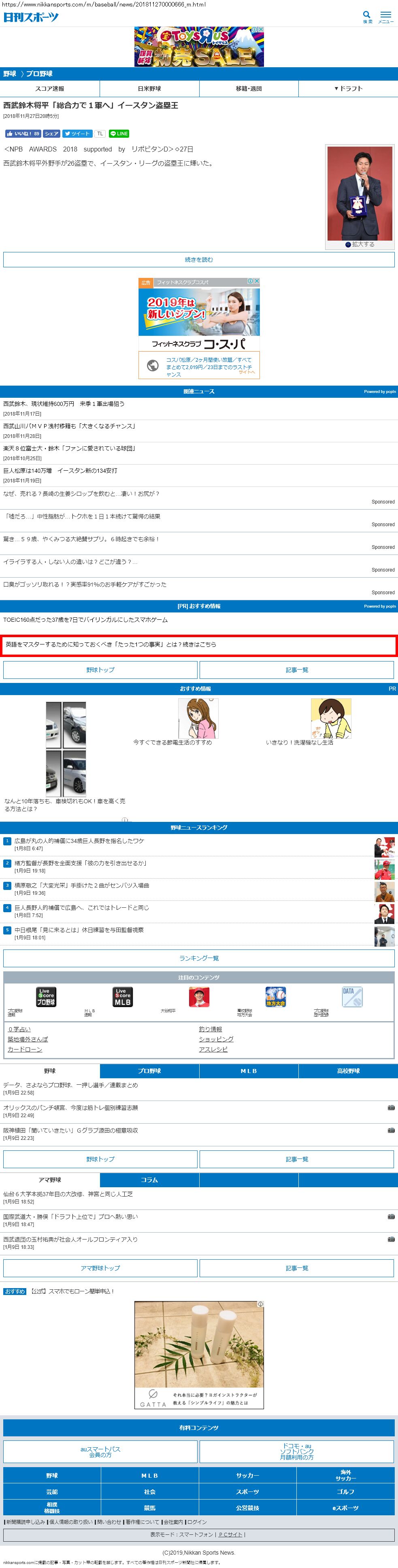Open the top-ranked 広島が丸の人的補償 article thumbnail
Image resolution: width=398 pixels, height=1568 pixels.
pos(384,846)
